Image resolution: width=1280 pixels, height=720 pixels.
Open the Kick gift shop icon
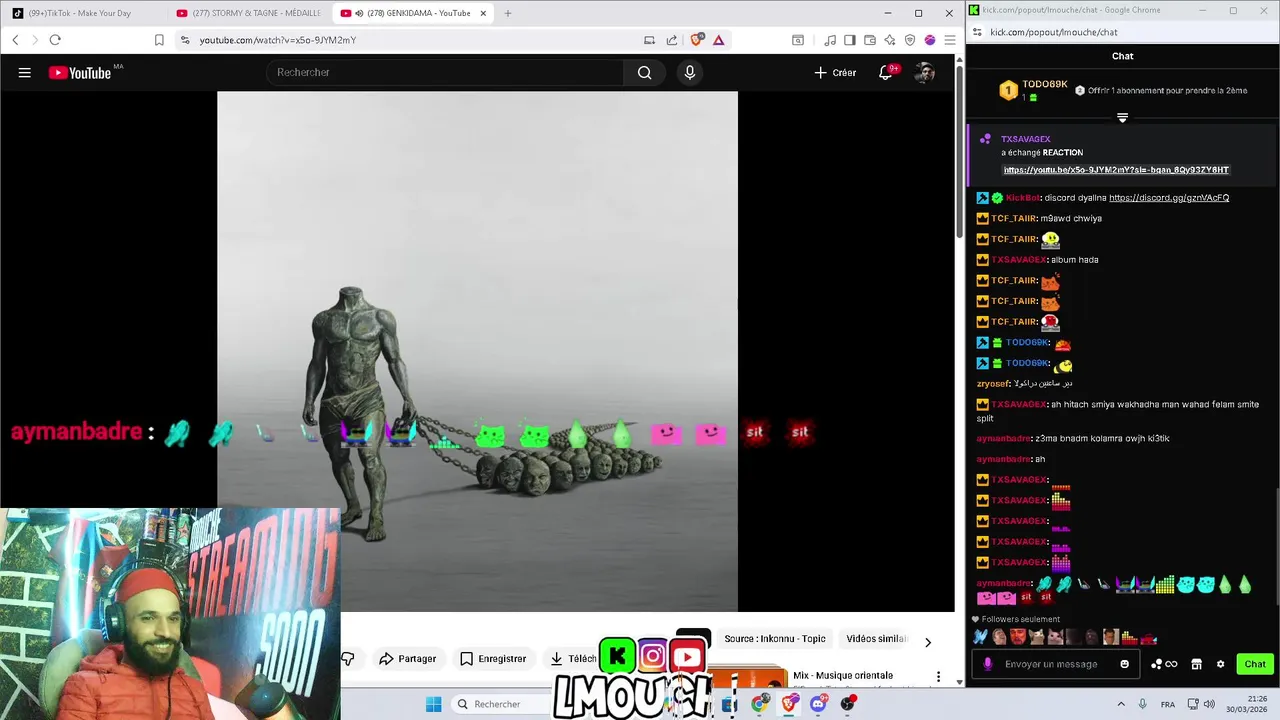pyautogui.click(x=1196, y=664)
